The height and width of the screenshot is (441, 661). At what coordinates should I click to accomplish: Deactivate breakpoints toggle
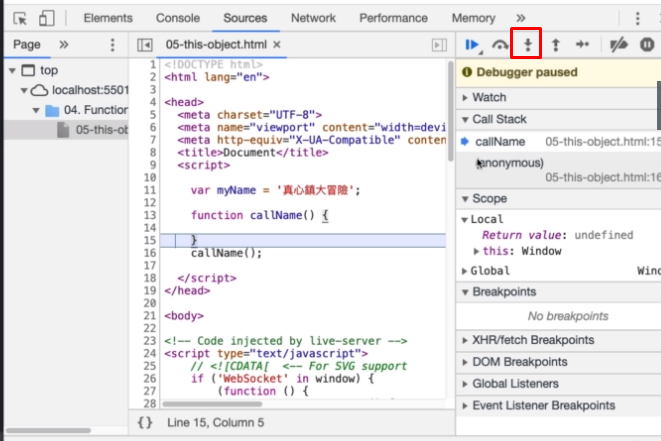(x=619, y=44)
